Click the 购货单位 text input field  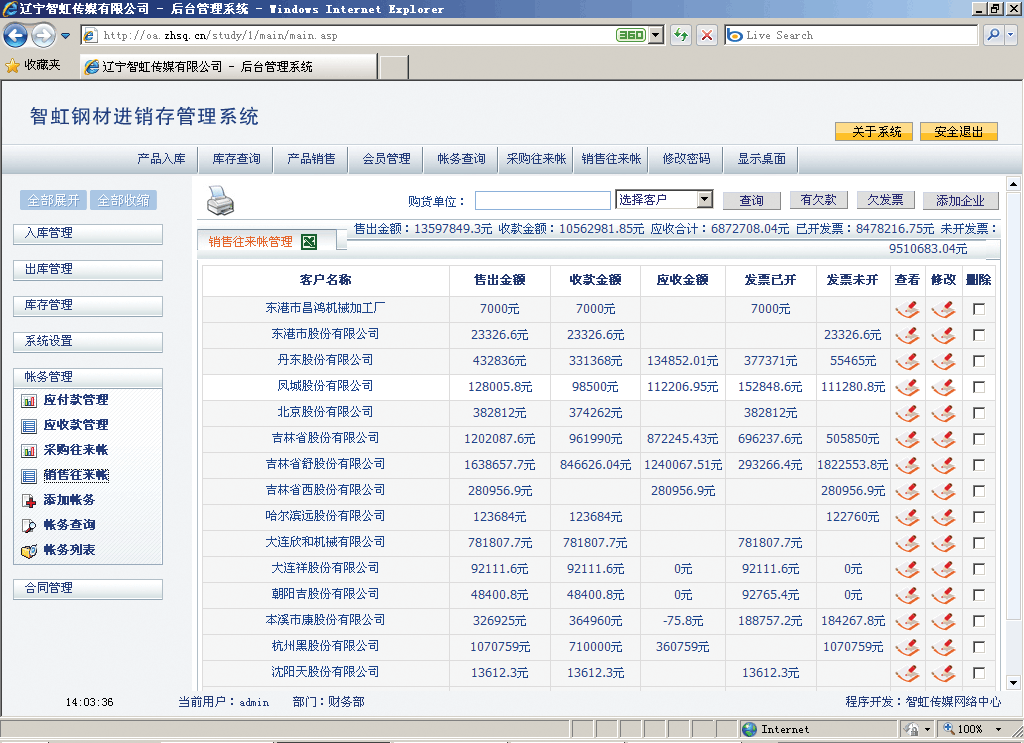click(542, 201)
